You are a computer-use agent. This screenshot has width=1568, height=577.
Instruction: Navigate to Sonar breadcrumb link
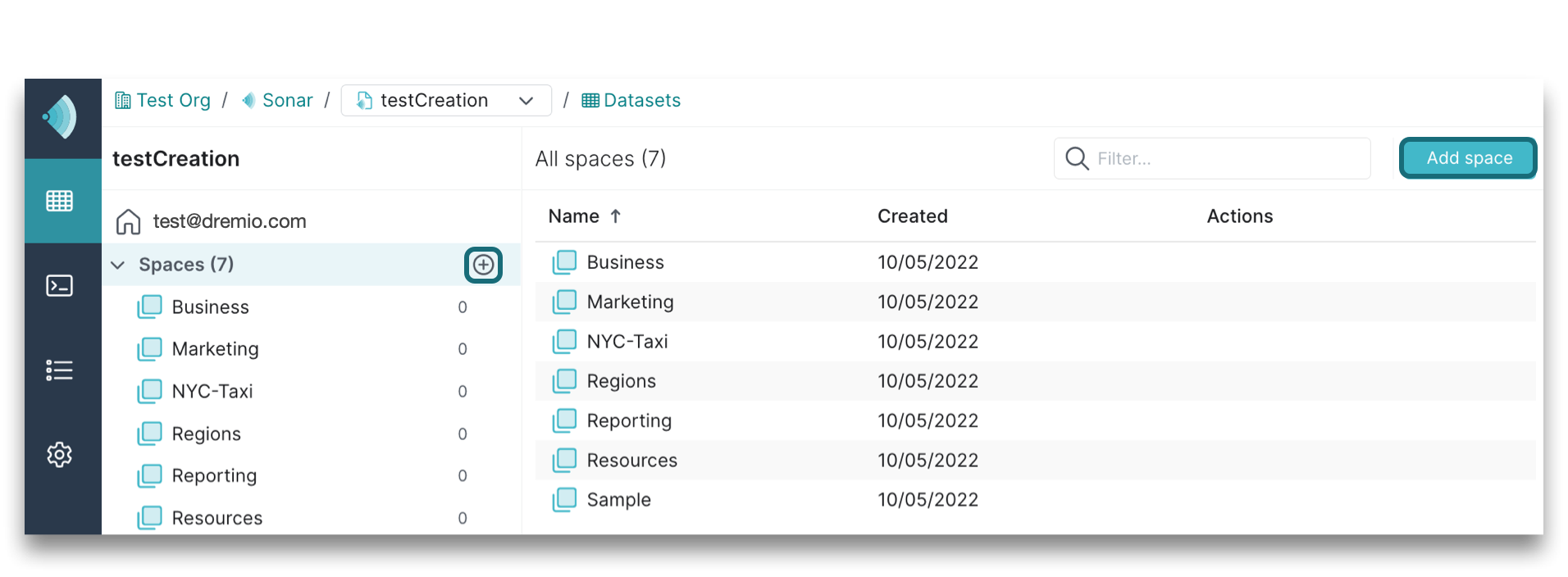[x=278, y=101]
